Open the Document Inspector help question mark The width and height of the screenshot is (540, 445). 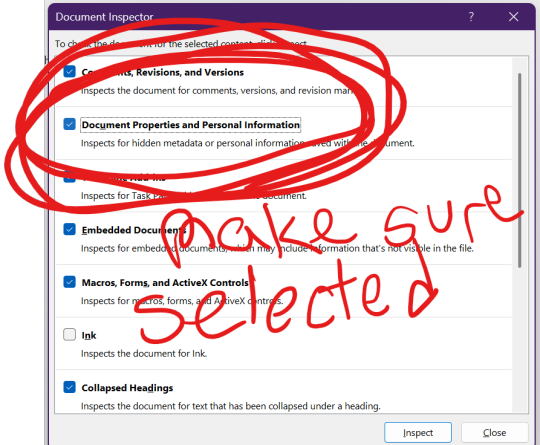coord(471,17)
